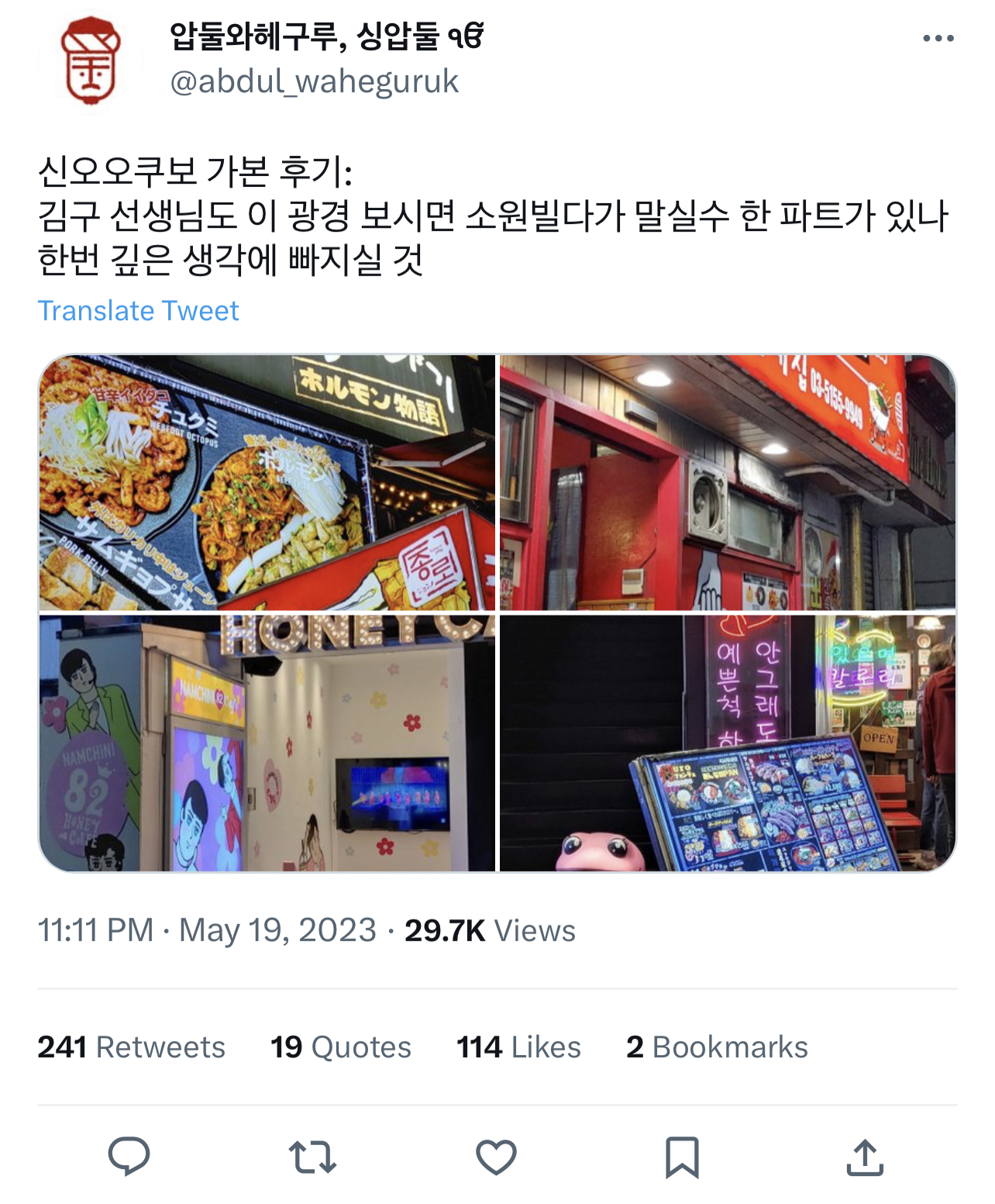The height and width of the screenshot is (1204, 995).
Task: Like the tweet with heart icon
Action: (496, 1157)
